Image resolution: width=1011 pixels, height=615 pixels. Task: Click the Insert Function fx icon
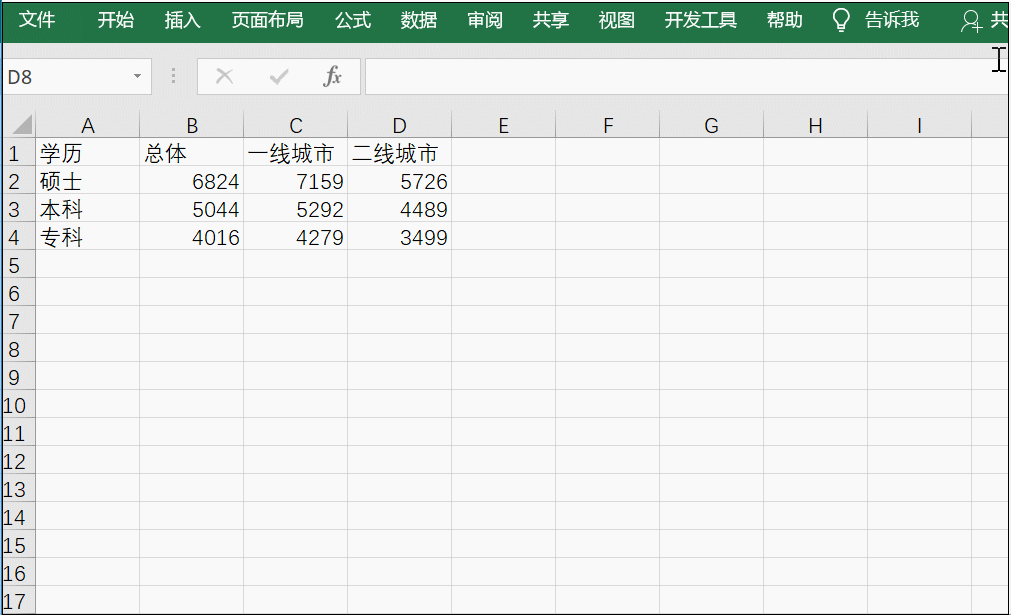coord(333,76)
